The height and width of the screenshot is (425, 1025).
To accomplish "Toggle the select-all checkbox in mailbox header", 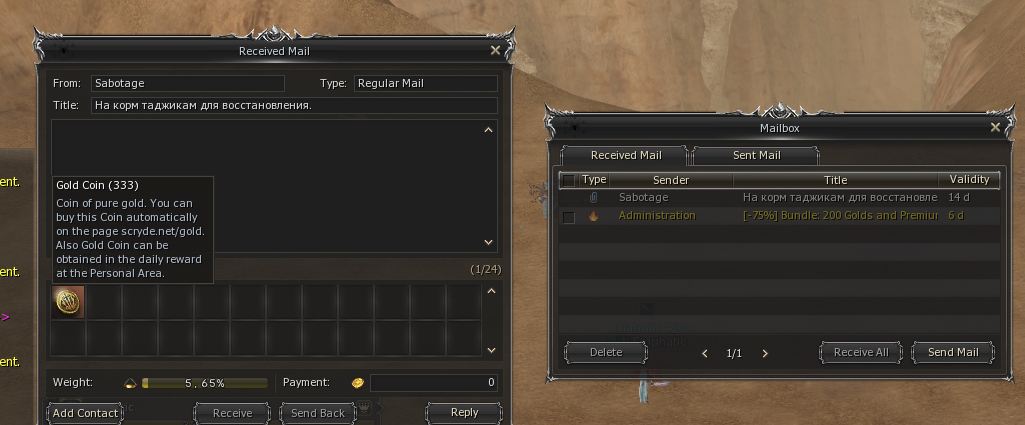I will tap(569, 180).
